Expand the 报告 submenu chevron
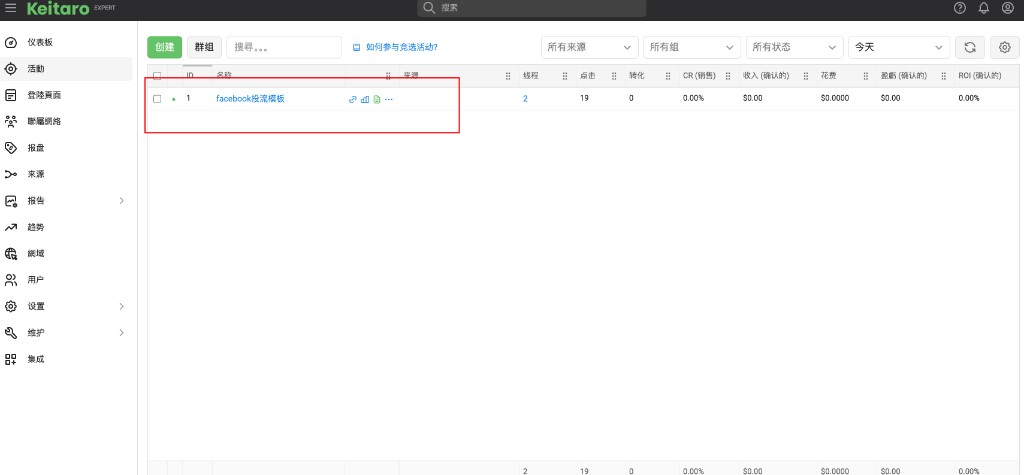This screenshot has width=1024, height=475. (x=121, y=201)
